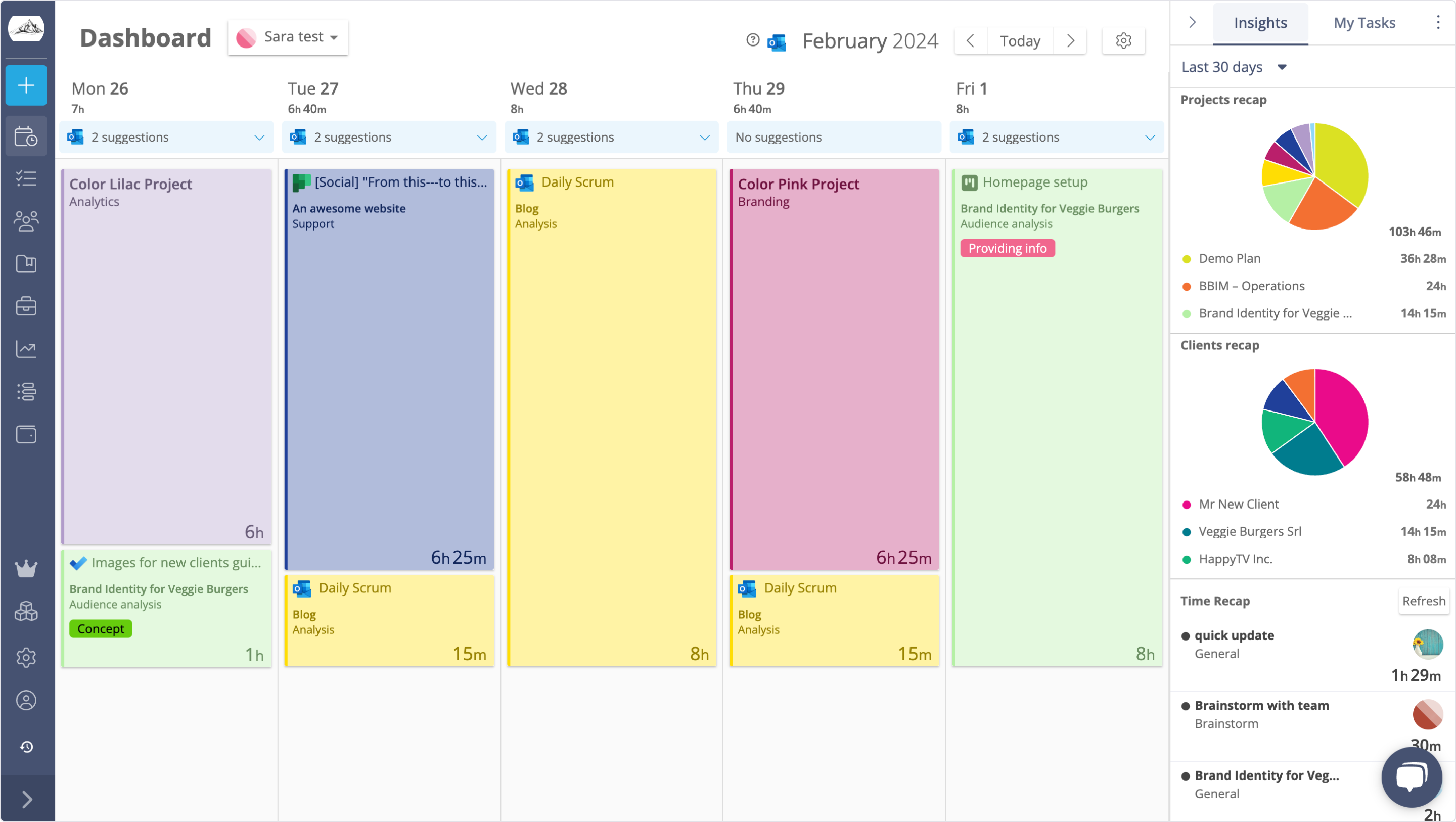The height and width of the screenshot is (822, 1456).
Task: Click the Refresh button in Time Recap
Action: point(1423,601)
